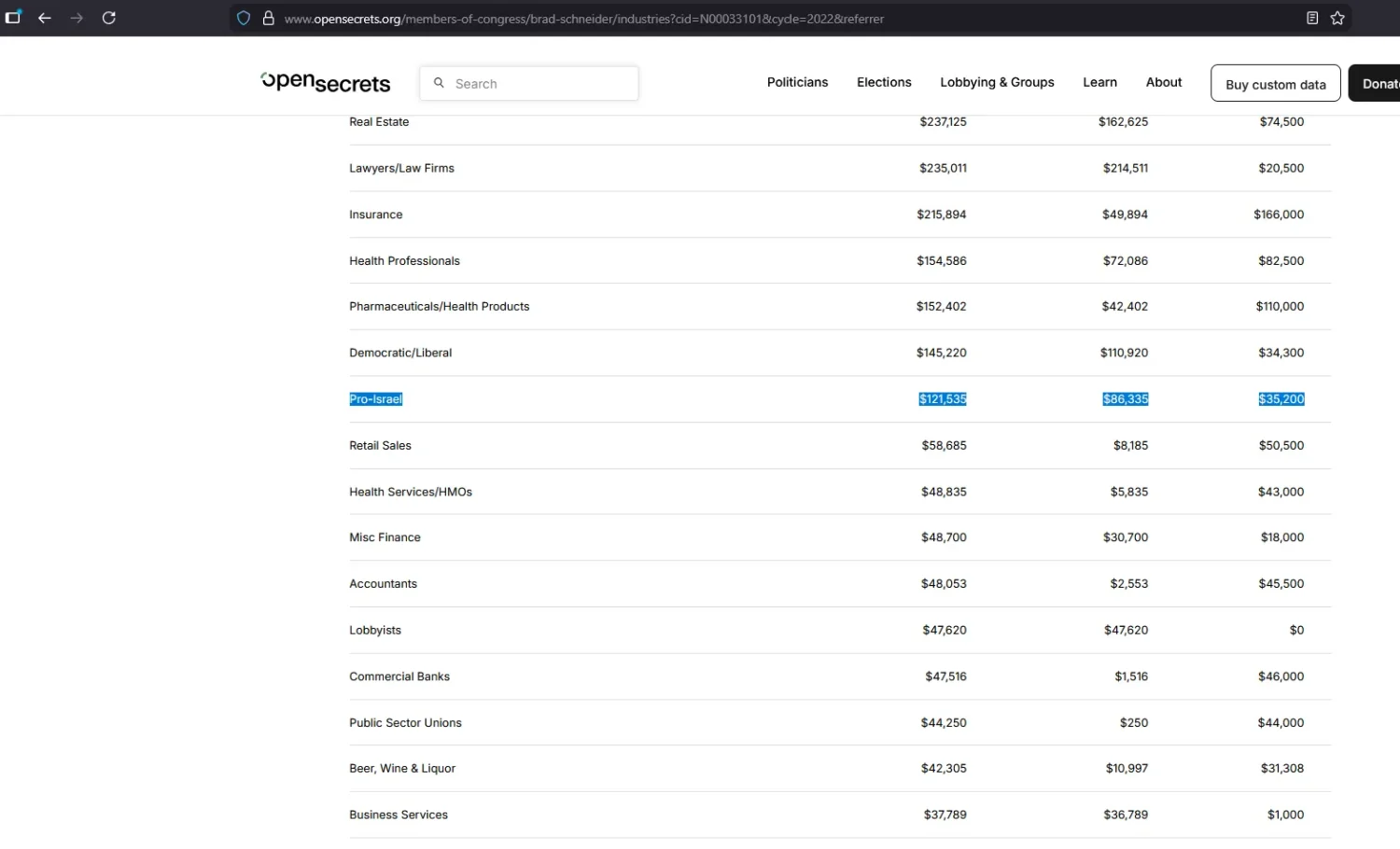
Task: Open the tracking protection shield icon
Action: coord(244,18)
